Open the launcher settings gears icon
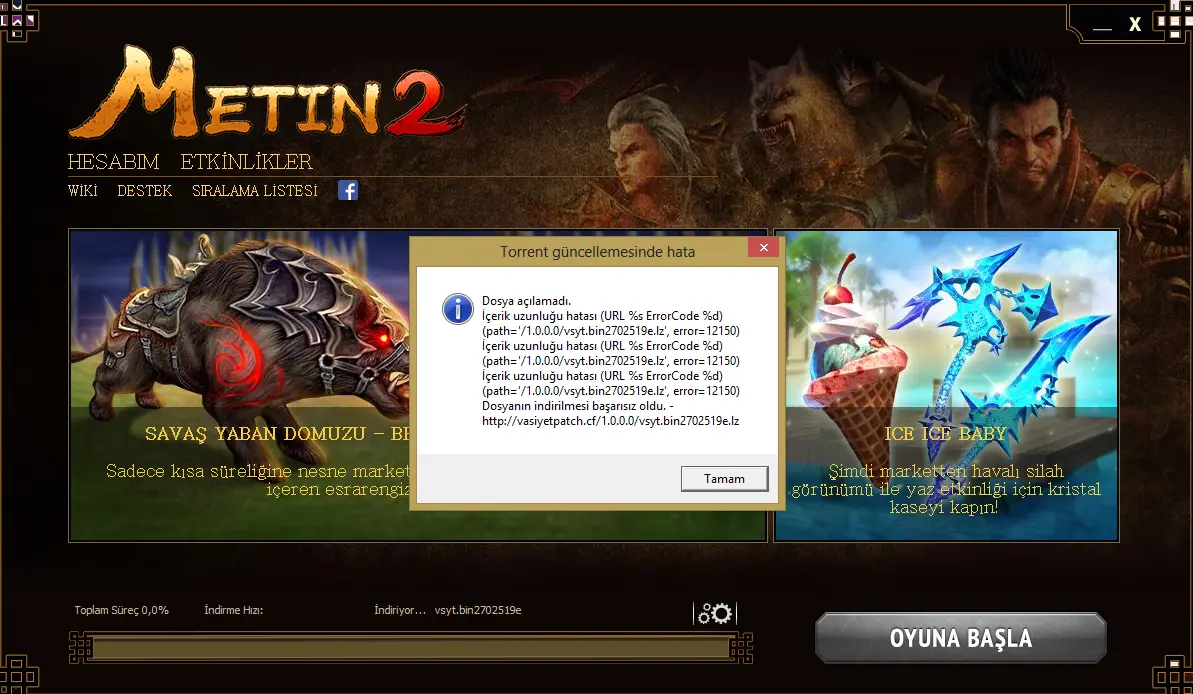The height and width of the screenshot is (694, 1193). point(715,613)
